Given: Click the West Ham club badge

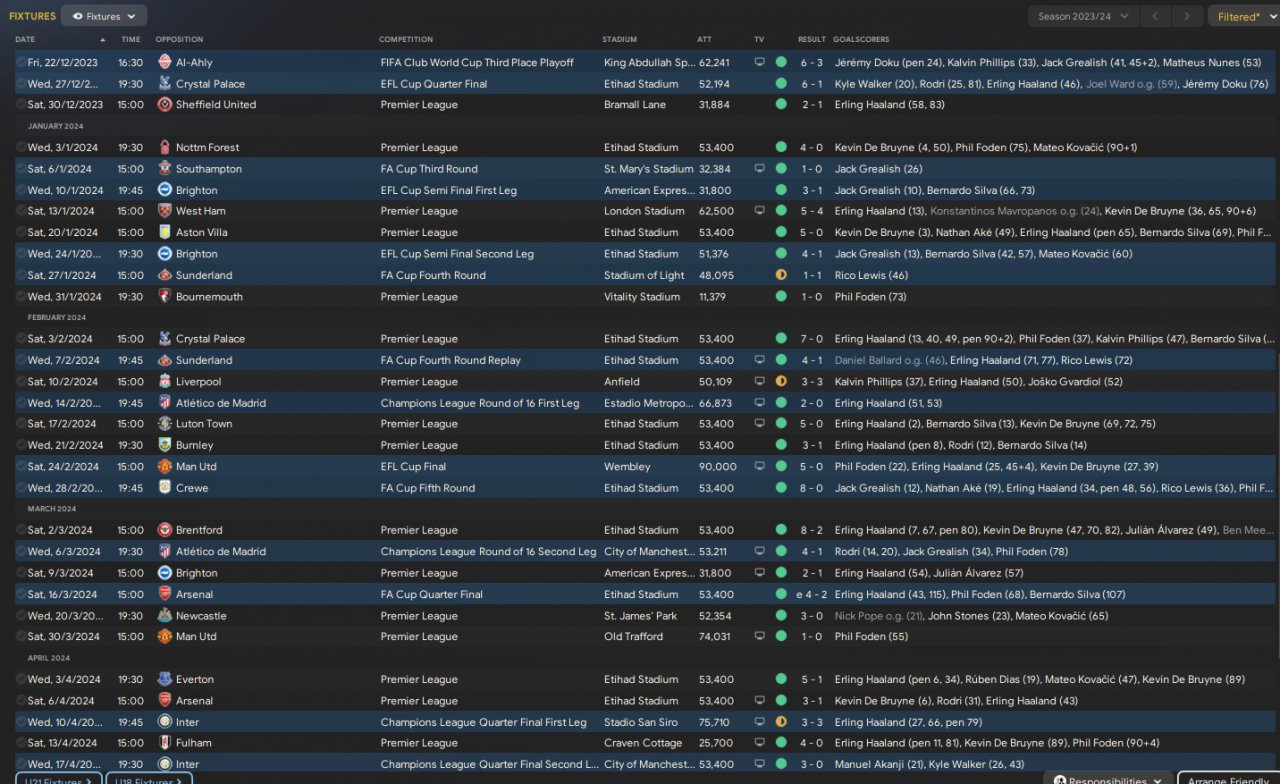Looking at the screenshot, I should pyautogui.click(x=165, y=211).
